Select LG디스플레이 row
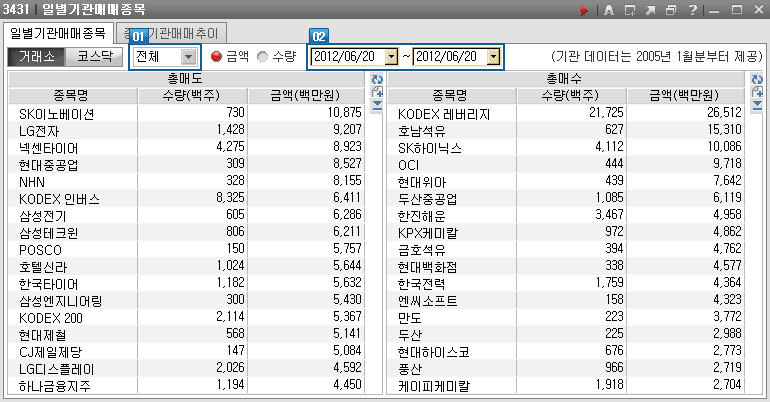Image resolution: width=770 pixels, height=402 pixels. 187,369
